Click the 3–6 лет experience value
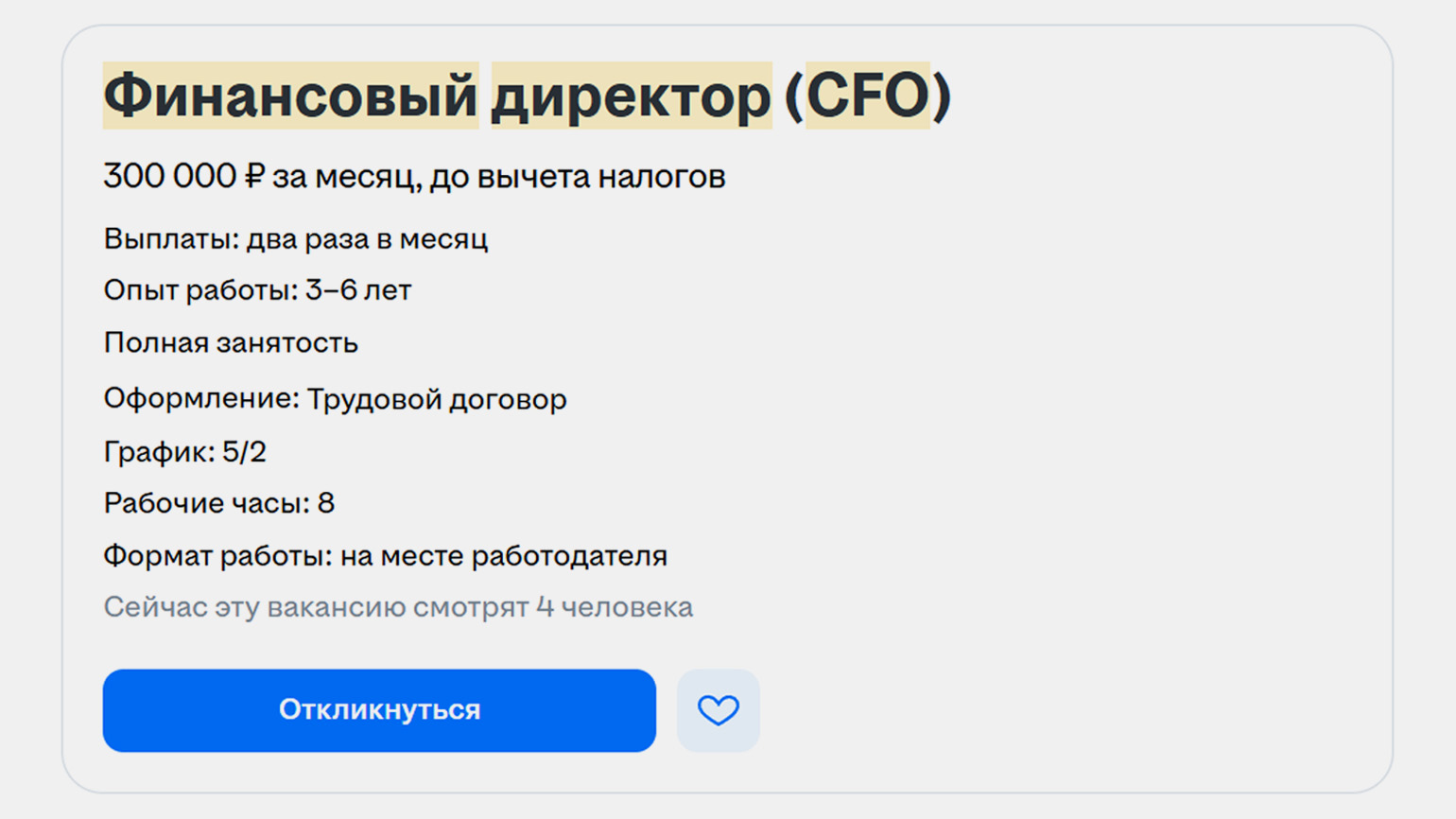Viewport: 1456px width, 819px height. pyautogui.click(x=358, y=290)
